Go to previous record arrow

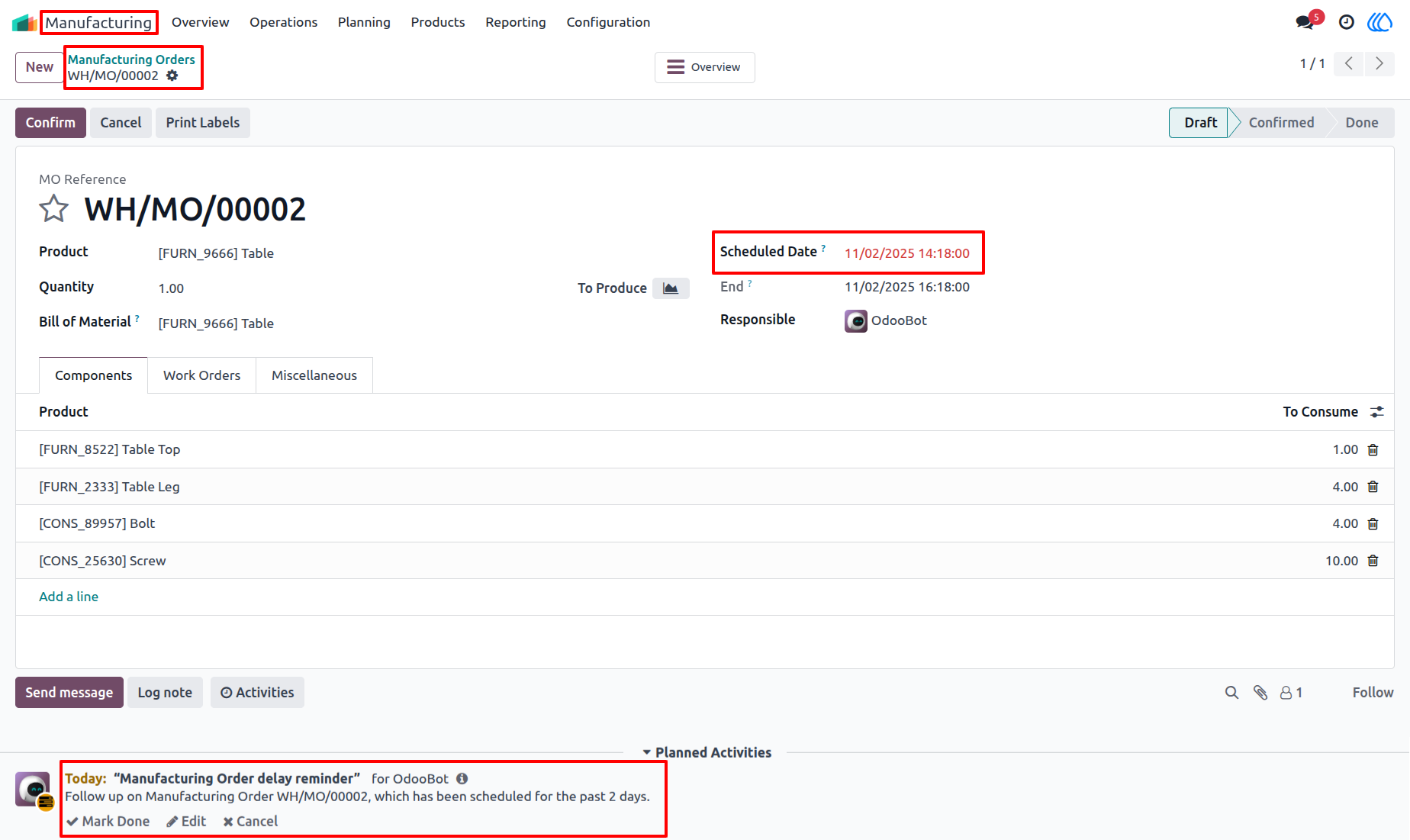(1349, 63)
